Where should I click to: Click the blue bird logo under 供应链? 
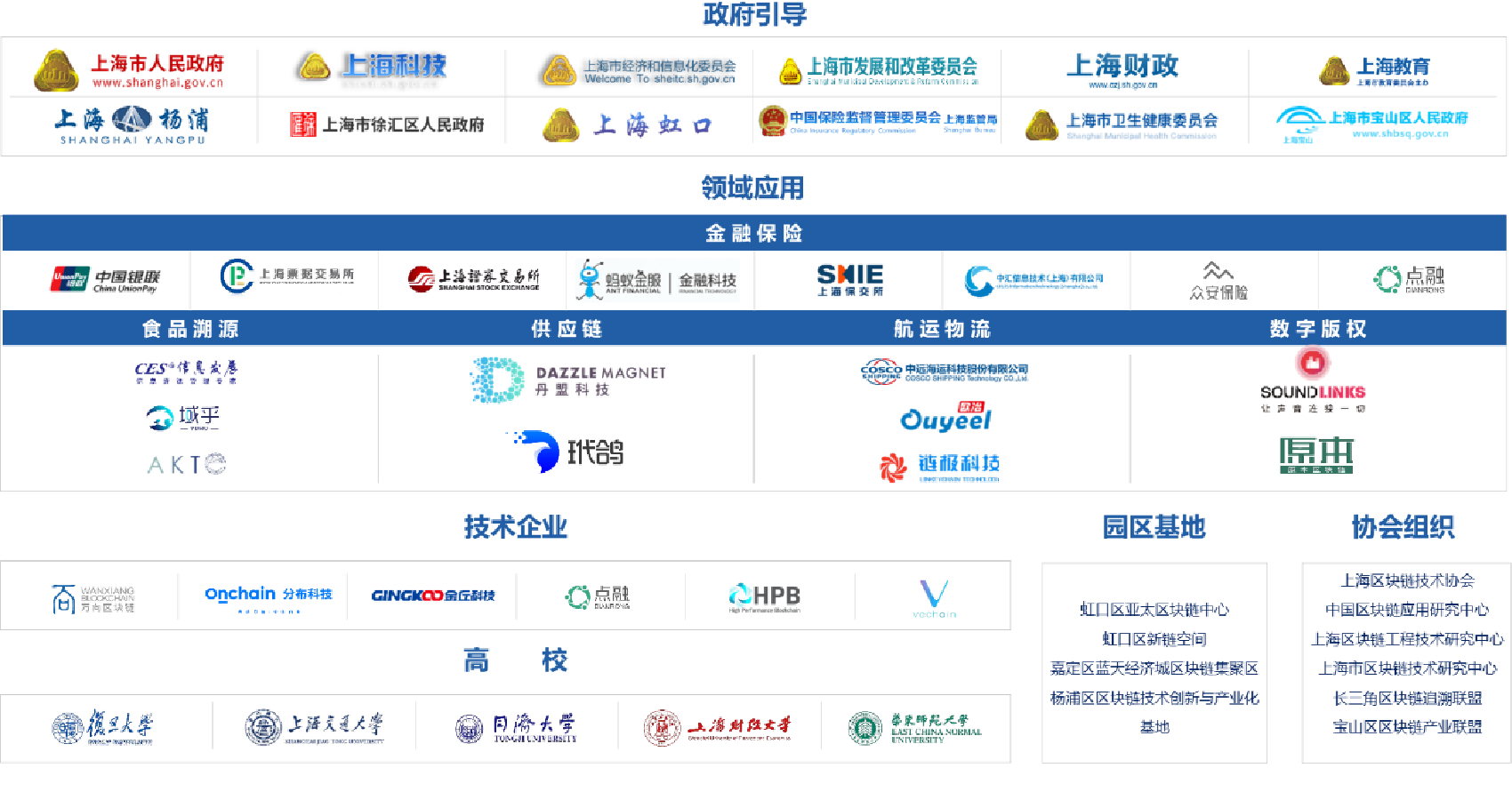(566, 452)
